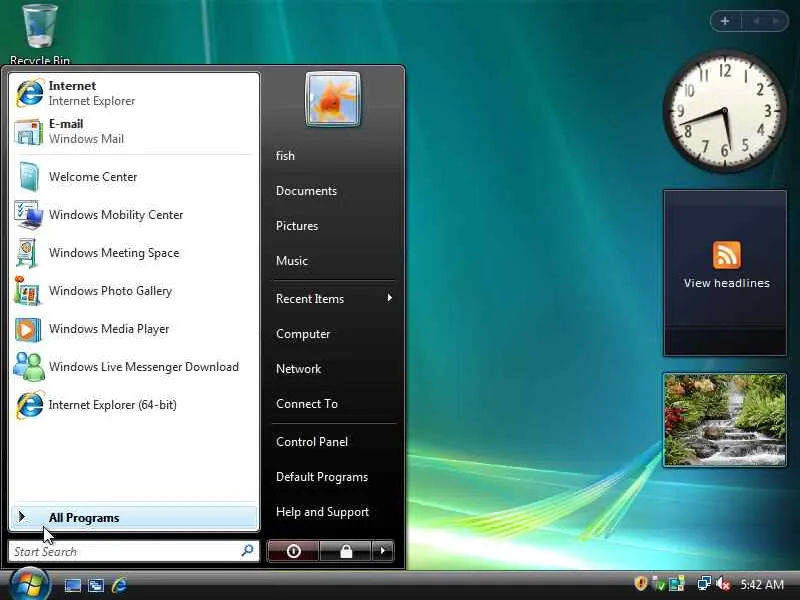The height and width of the screenshot is (600, 800).
Task: Click the Welcome Center label
Action: 93,177
